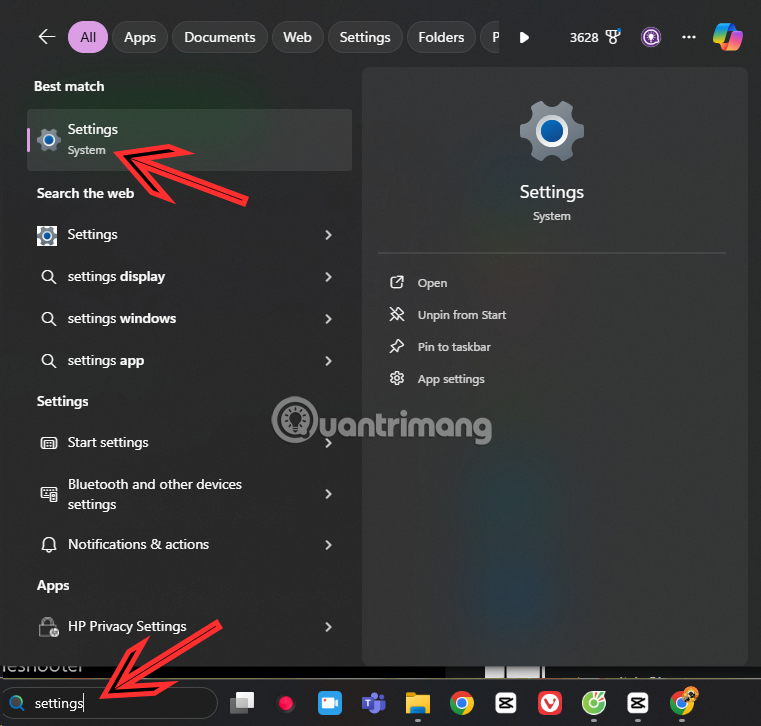This screenshot has width=761, height=726.
Task: Select the All filter tab
Action: click(88, 37)
